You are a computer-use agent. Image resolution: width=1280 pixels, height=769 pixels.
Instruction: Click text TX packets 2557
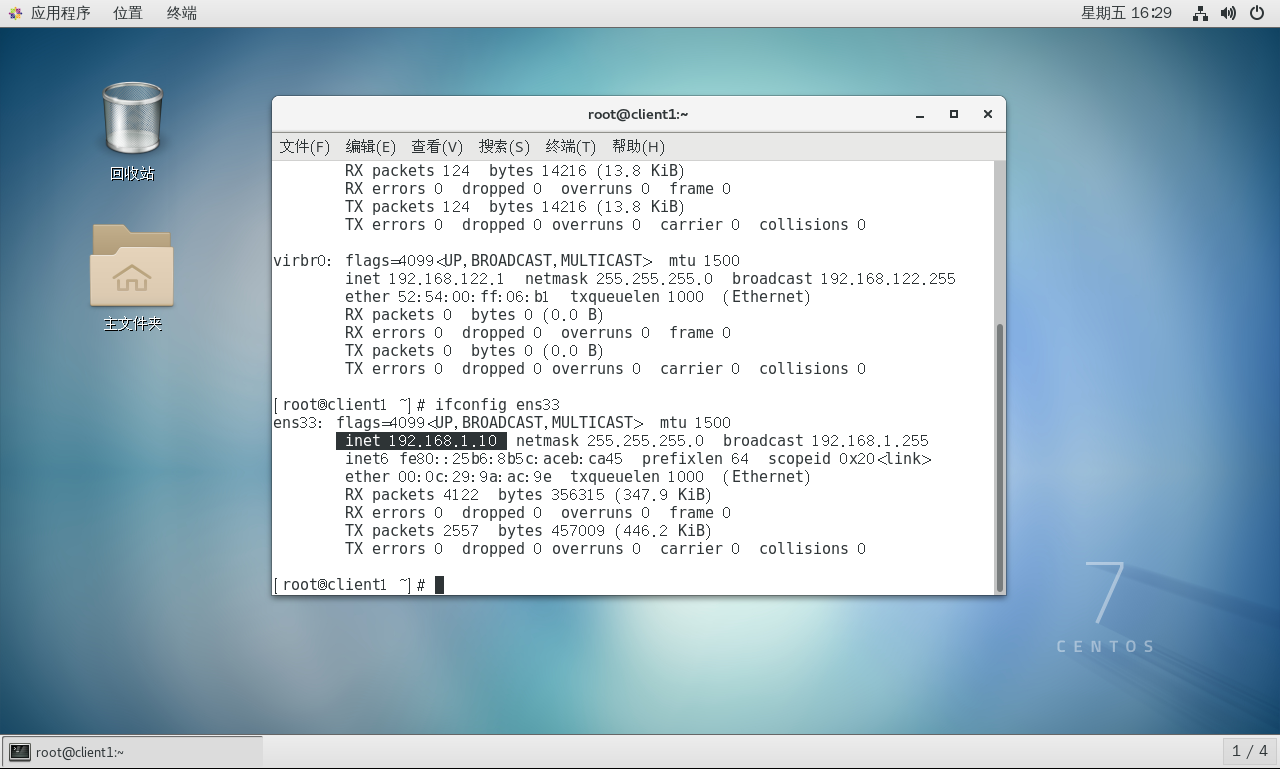point(412,531)
